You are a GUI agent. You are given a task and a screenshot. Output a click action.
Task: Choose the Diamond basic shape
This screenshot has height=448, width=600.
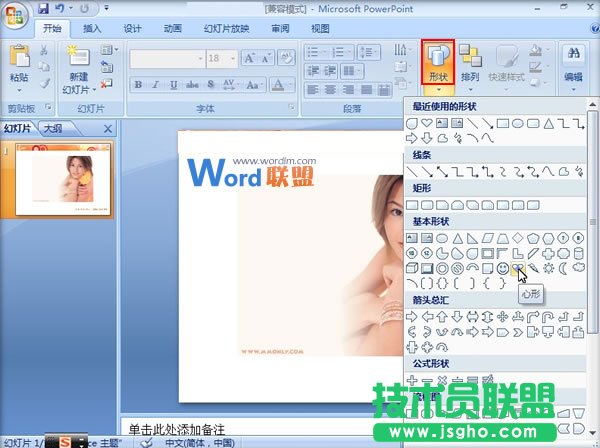pos(518,238)
